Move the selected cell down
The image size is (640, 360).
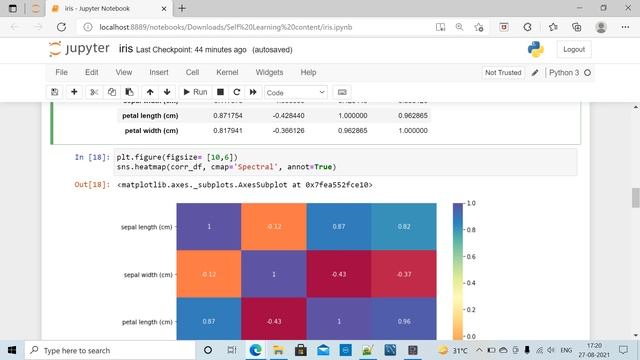point(167,92)
